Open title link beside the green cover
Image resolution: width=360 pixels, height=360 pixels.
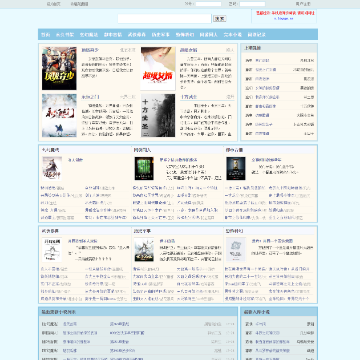click(178, 160)
